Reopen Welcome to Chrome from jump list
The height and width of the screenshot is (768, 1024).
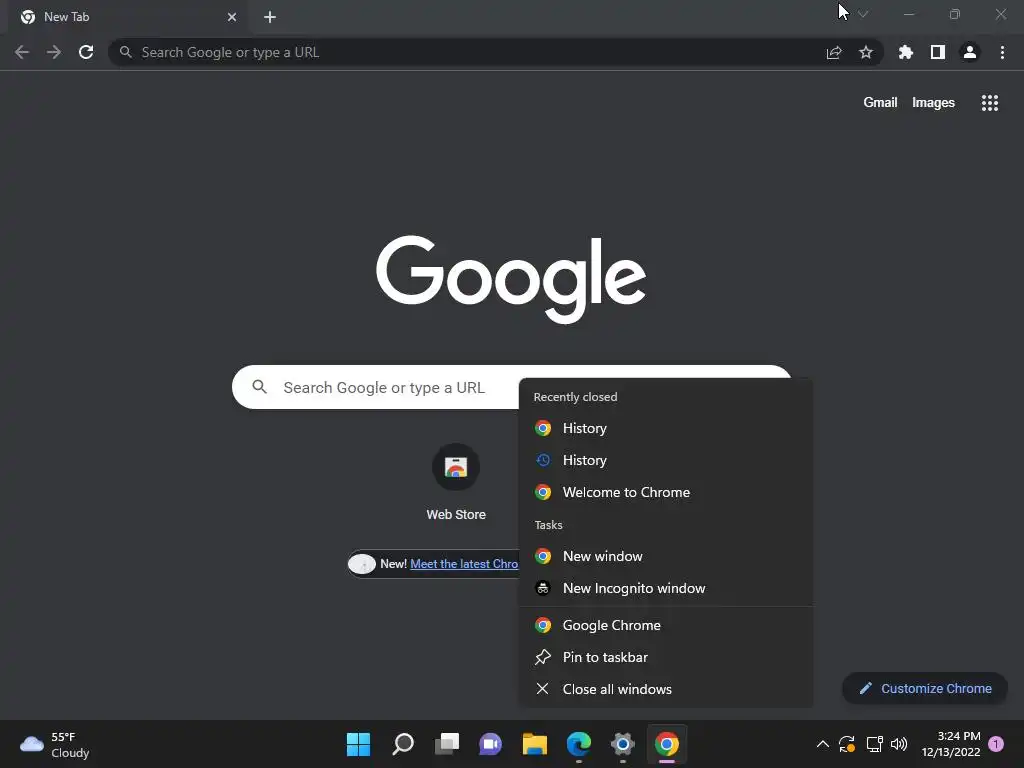tap(666, 492)
